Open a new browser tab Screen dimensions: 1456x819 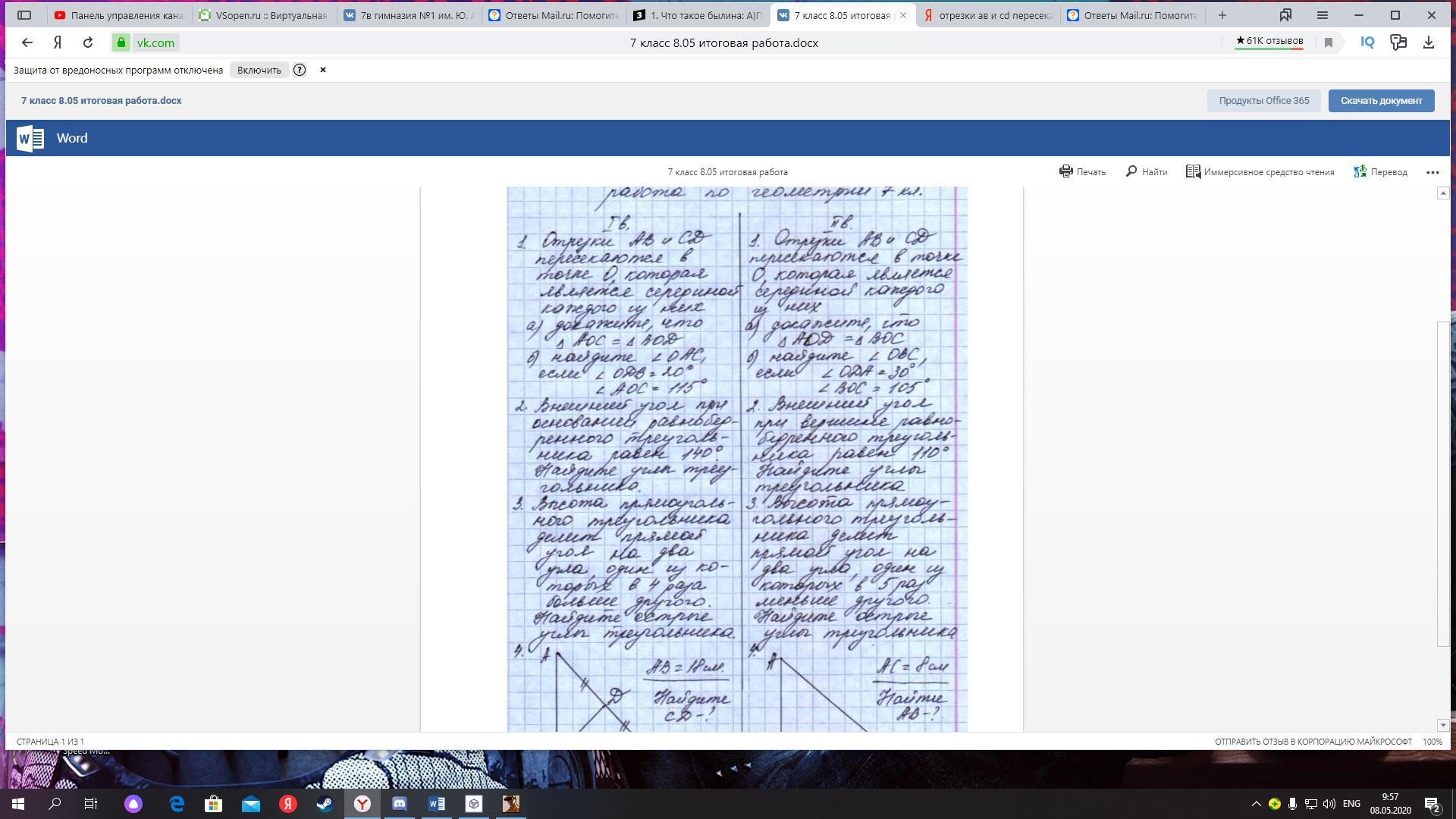(1222, 14)
